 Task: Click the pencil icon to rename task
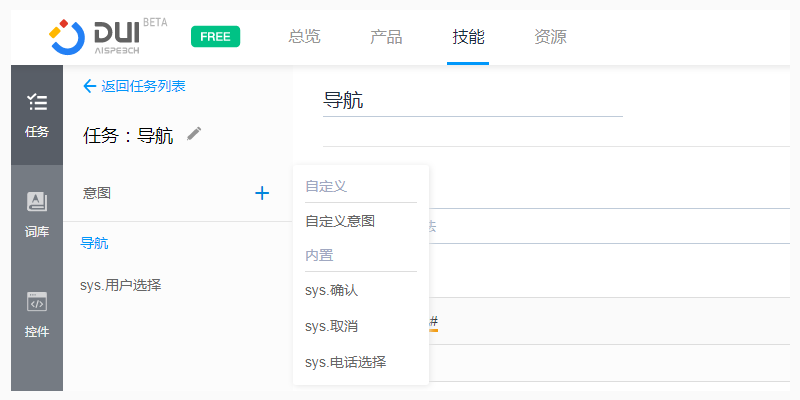tap(194, 134)
